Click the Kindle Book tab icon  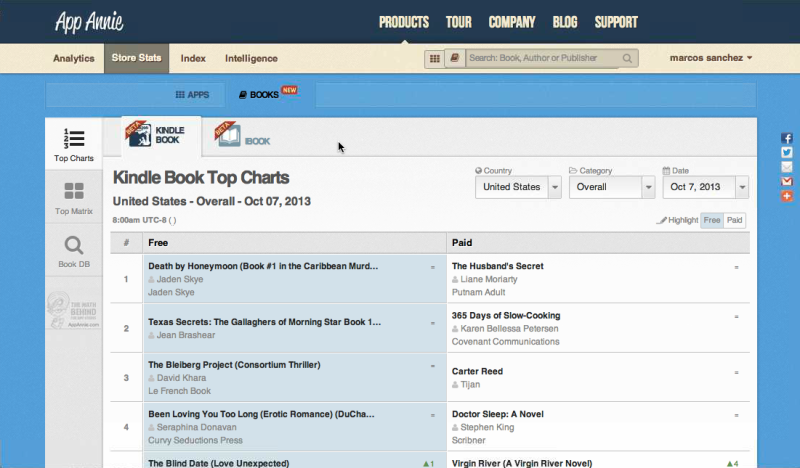[139, 134]
